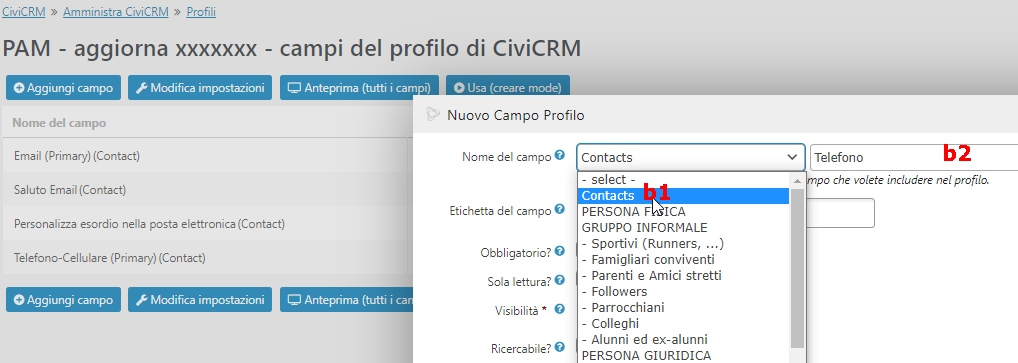Click monitor icon on top Anteprima button
This screenshot has height=363, width=1018.
pos(295,88)
